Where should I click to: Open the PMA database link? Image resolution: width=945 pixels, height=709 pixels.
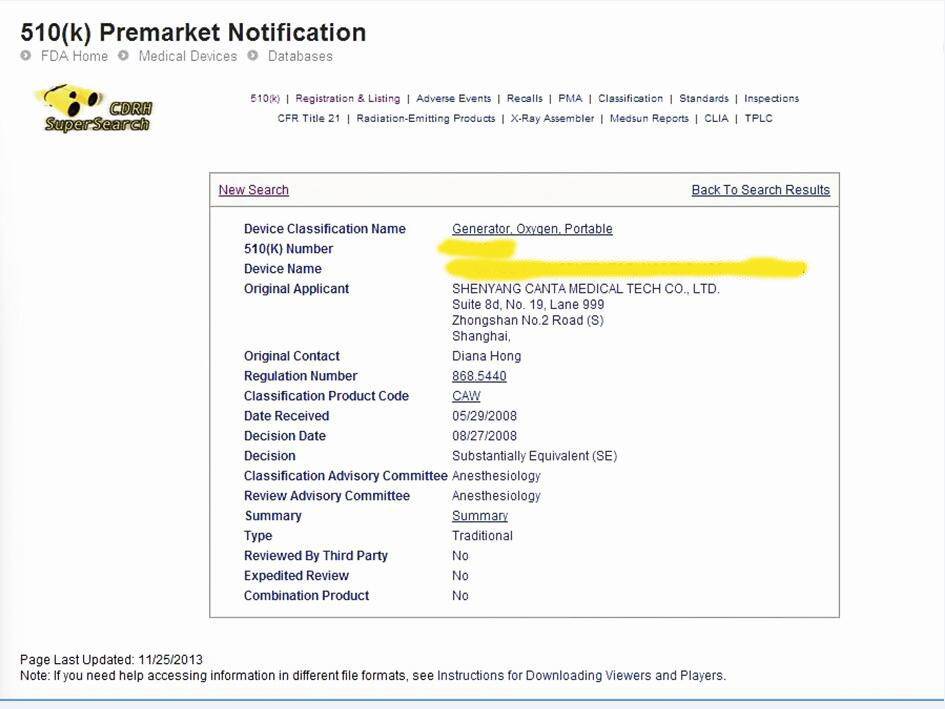[570, 98]
